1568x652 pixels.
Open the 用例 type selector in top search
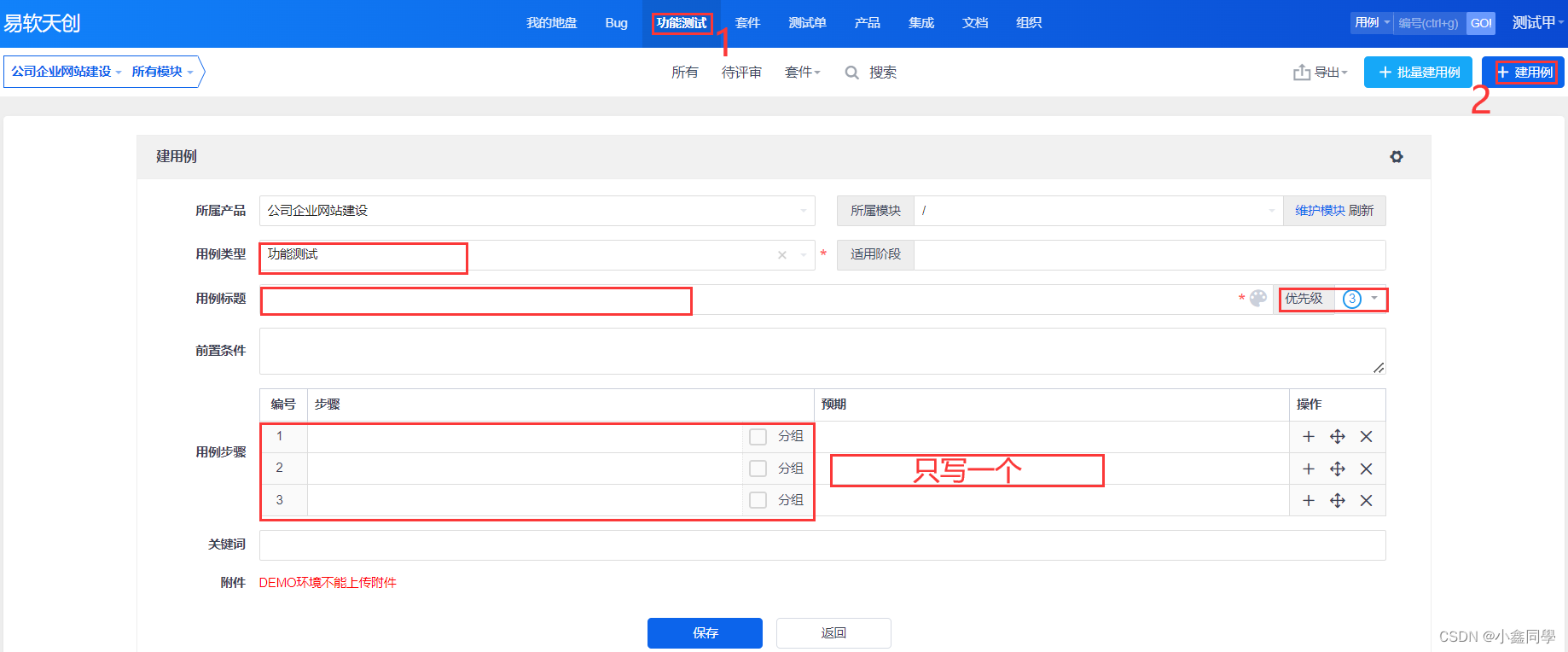coord(1372,23)
